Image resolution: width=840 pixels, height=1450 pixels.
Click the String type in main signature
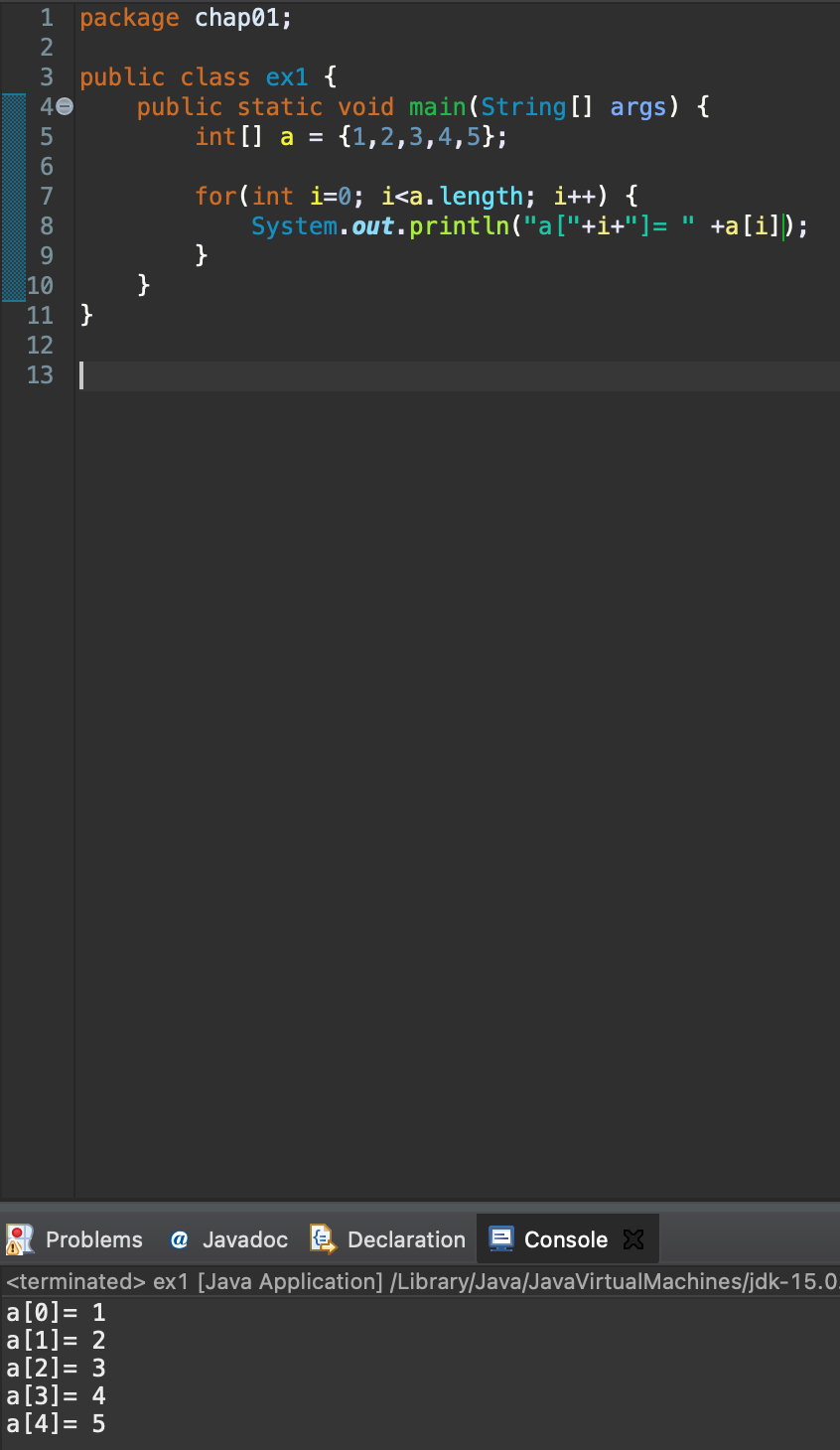point(523,107)
